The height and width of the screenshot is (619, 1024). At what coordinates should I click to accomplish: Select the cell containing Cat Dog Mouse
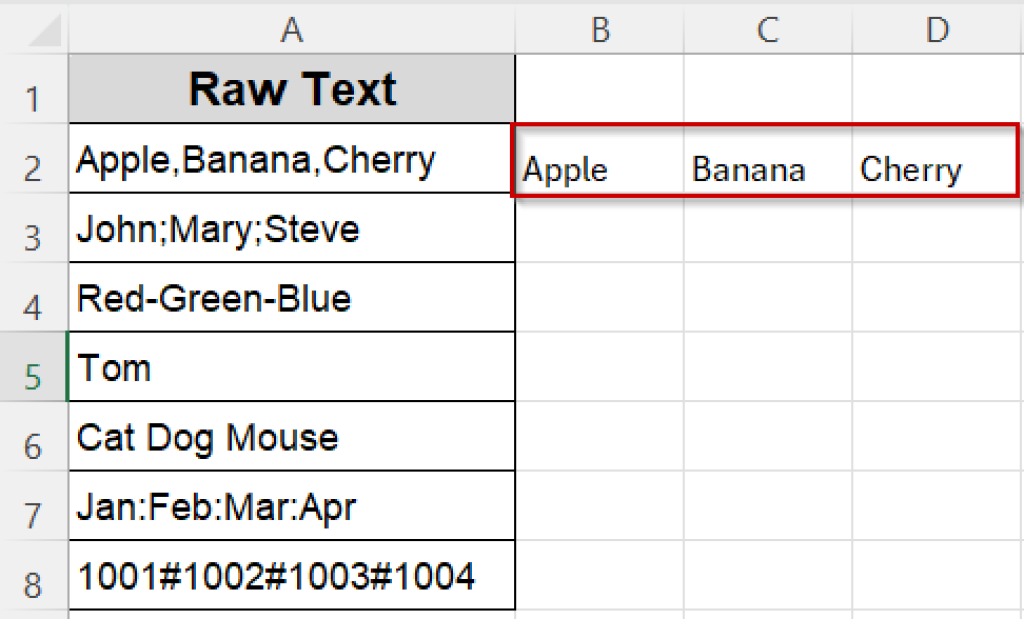(290, 436)
